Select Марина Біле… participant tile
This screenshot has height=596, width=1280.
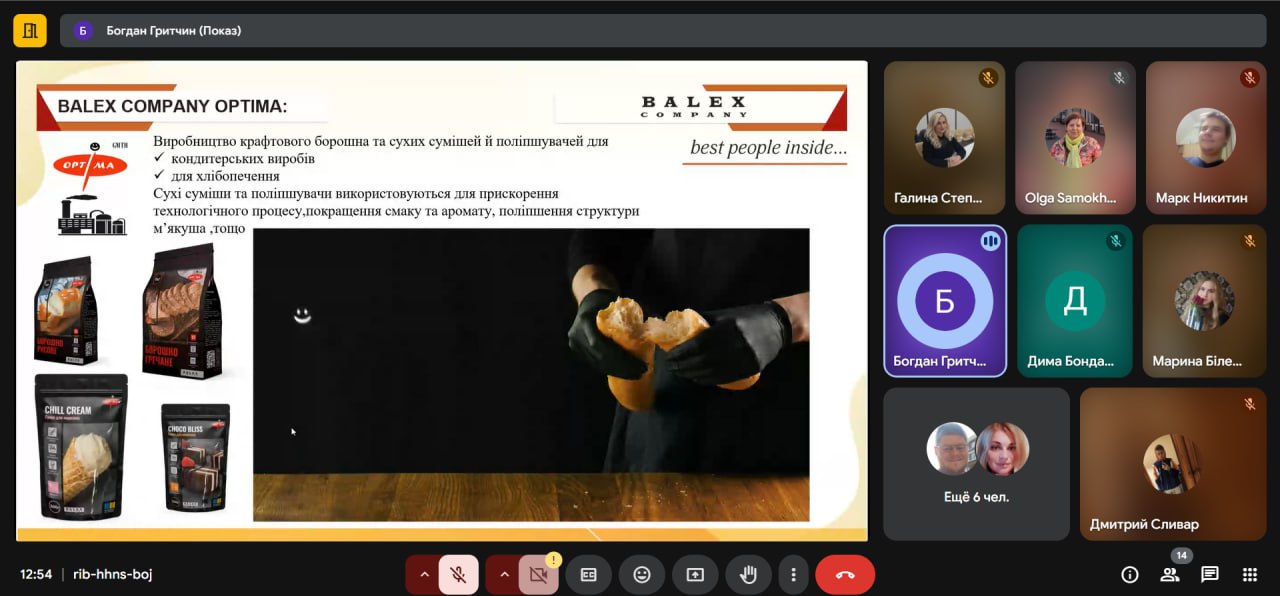(x=1205, y=300)
